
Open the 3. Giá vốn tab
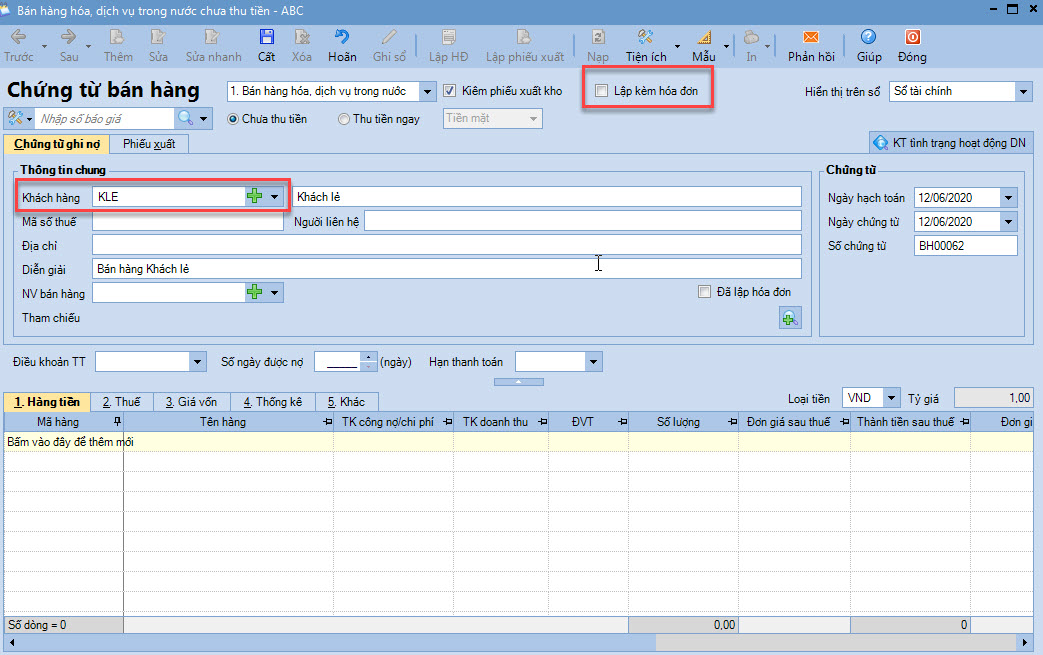tap(192, 402)
